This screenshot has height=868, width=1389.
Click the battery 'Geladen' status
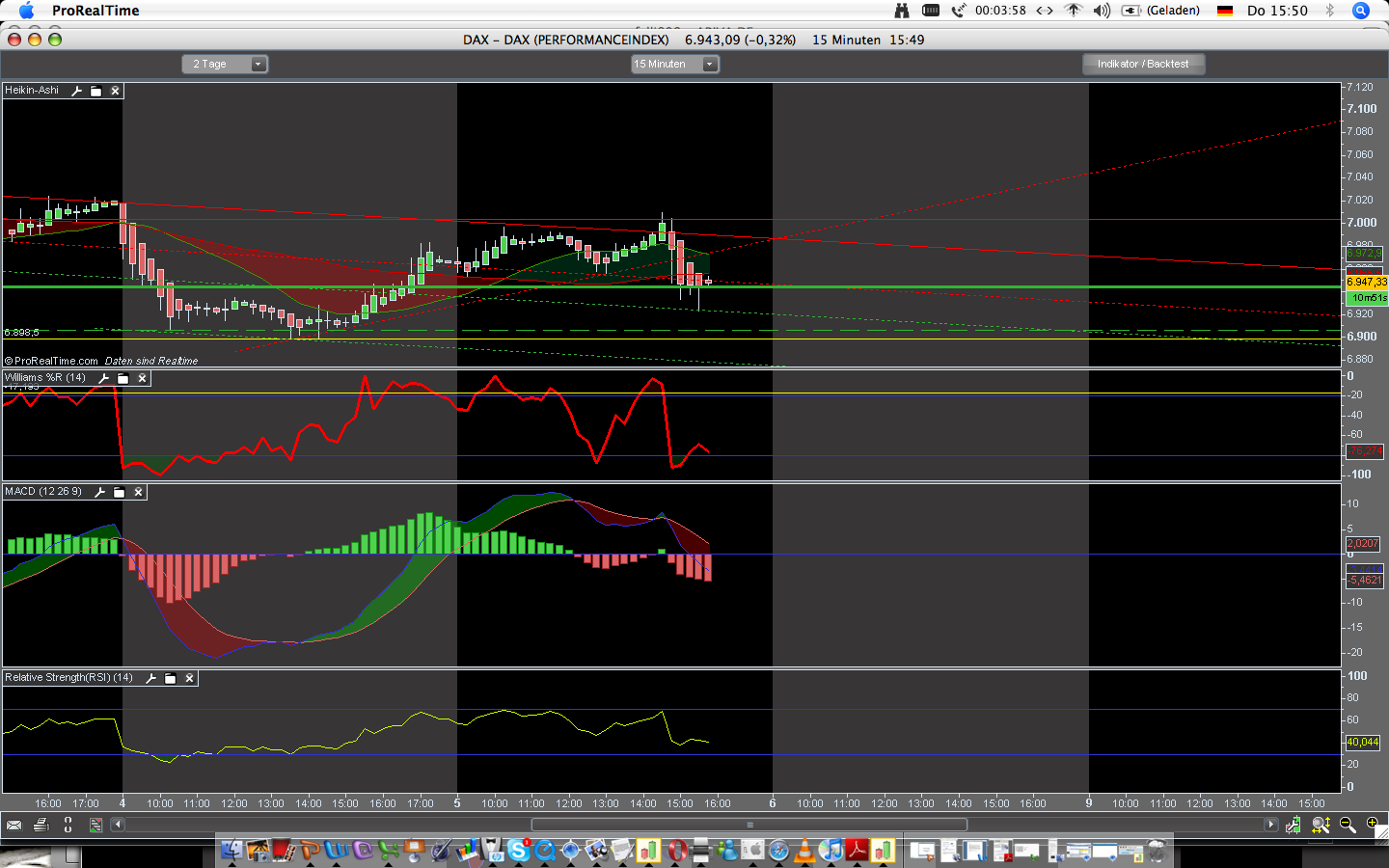click(1160, 11)
